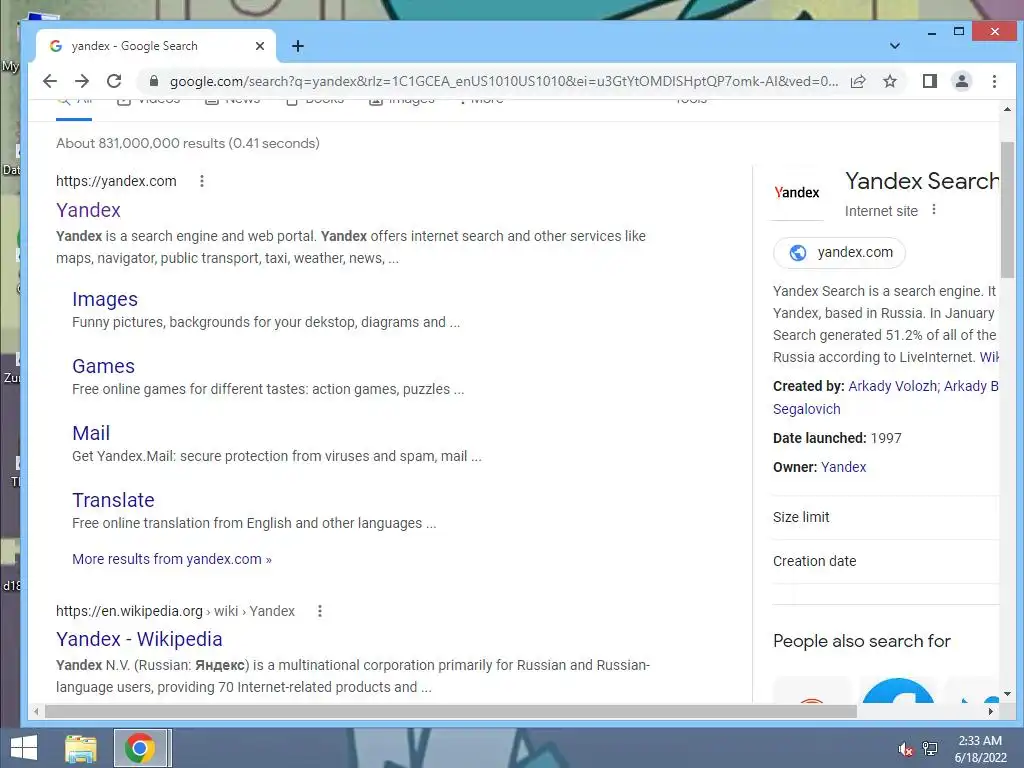
Task: Open Yandex owner link
Action: click(843, 467)
